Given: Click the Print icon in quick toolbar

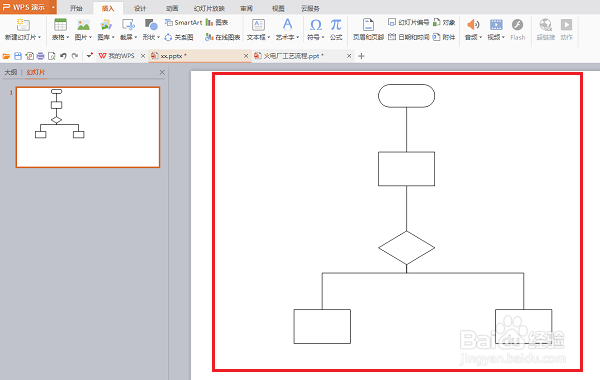Looking at the screenshot, I should point(40,56).
